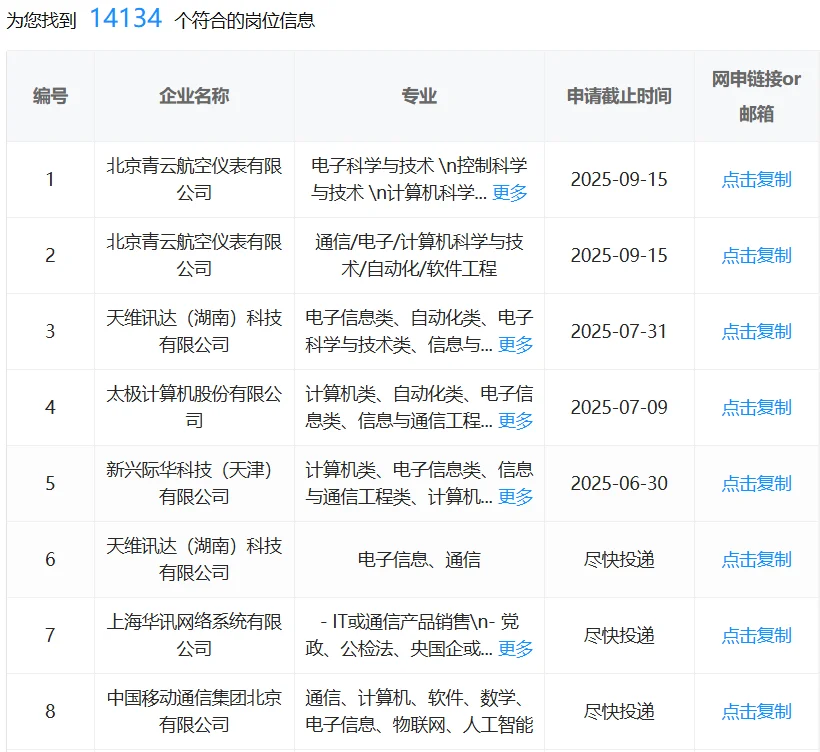Click 更多 in row 5 major cell
Screen dimensions: 820x752
pos(516,496)
